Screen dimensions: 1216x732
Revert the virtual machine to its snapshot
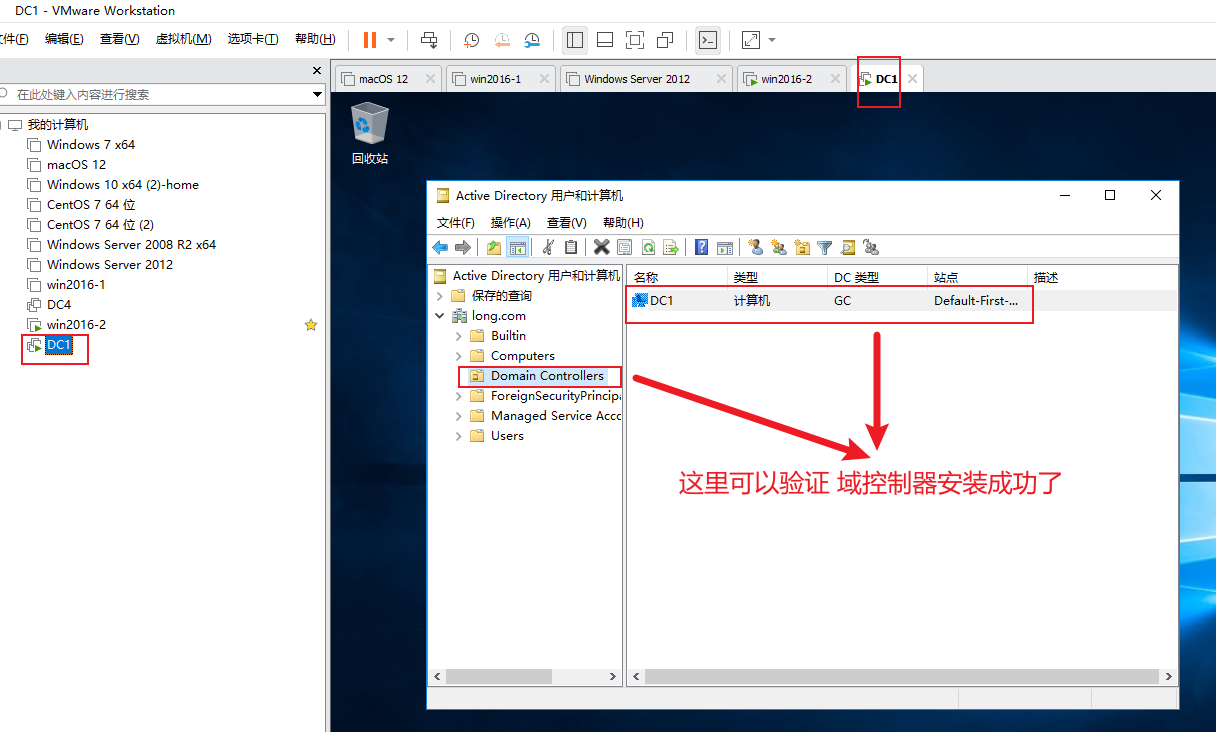[502, 40]
